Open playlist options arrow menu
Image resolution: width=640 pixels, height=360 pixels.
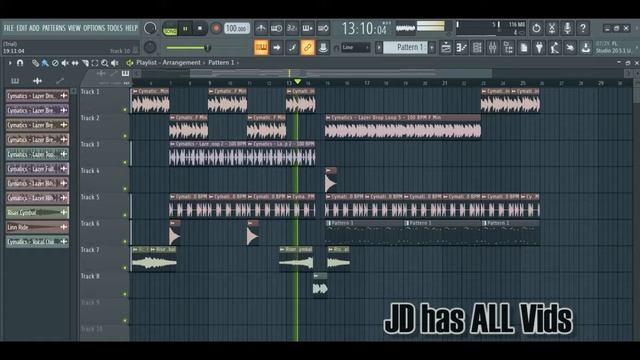coord(10,63)
